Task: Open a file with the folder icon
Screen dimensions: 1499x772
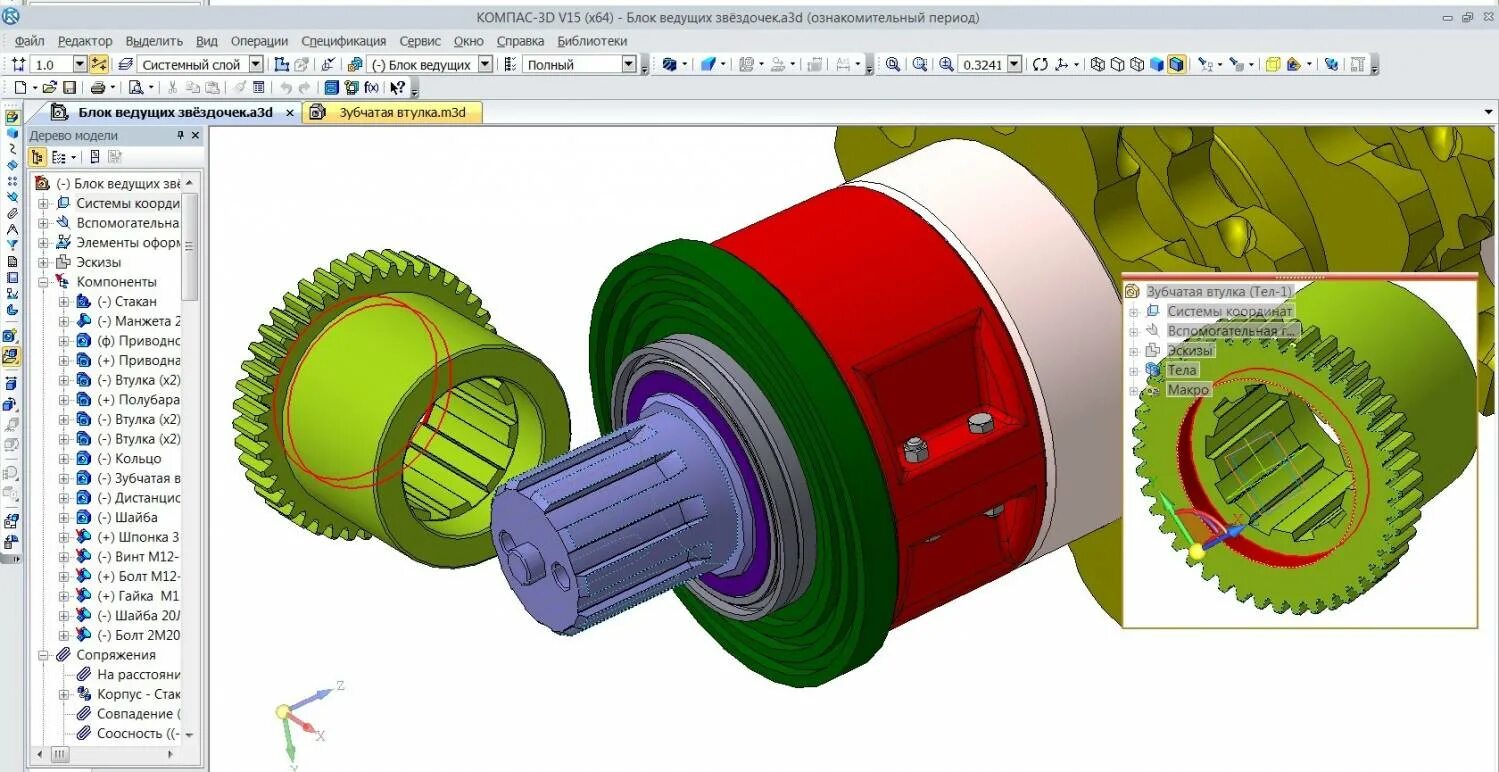Action: click(49, 87)
